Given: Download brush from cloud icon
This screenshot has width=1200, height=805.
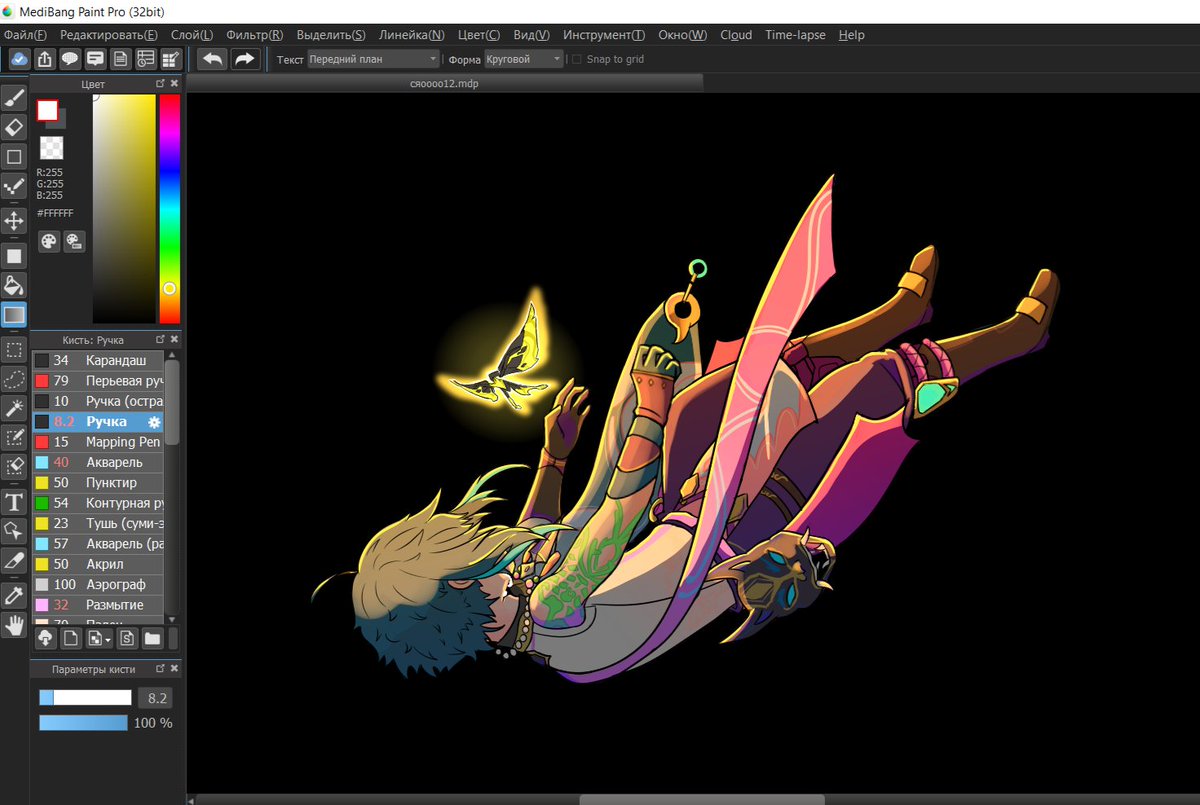Looking at the screenshot, I should (45, 638).
